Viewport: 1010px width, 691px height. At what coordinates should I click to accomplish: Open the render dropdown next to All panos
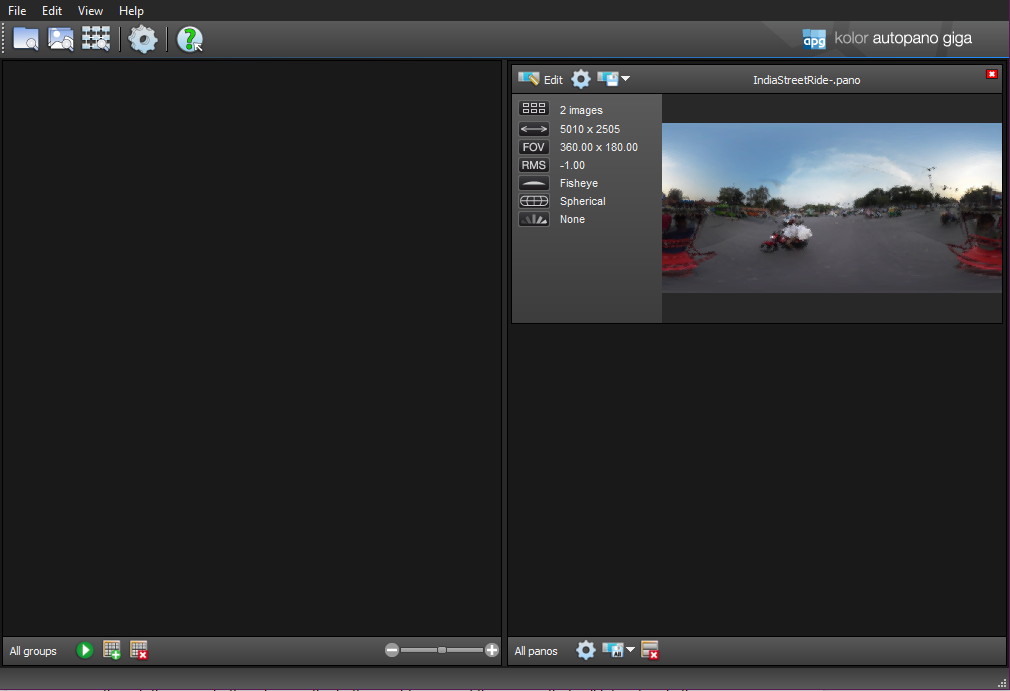point(617,650)
